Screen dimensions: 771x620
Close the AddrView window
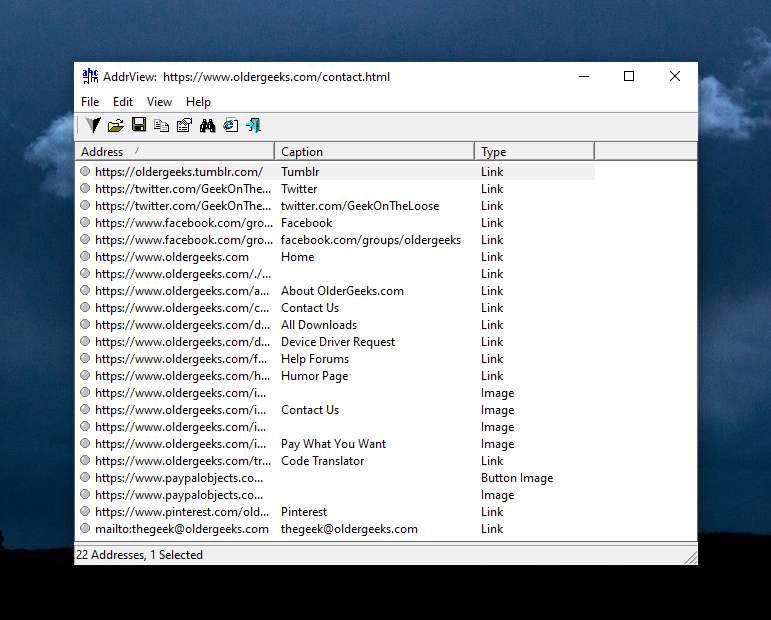675,76
